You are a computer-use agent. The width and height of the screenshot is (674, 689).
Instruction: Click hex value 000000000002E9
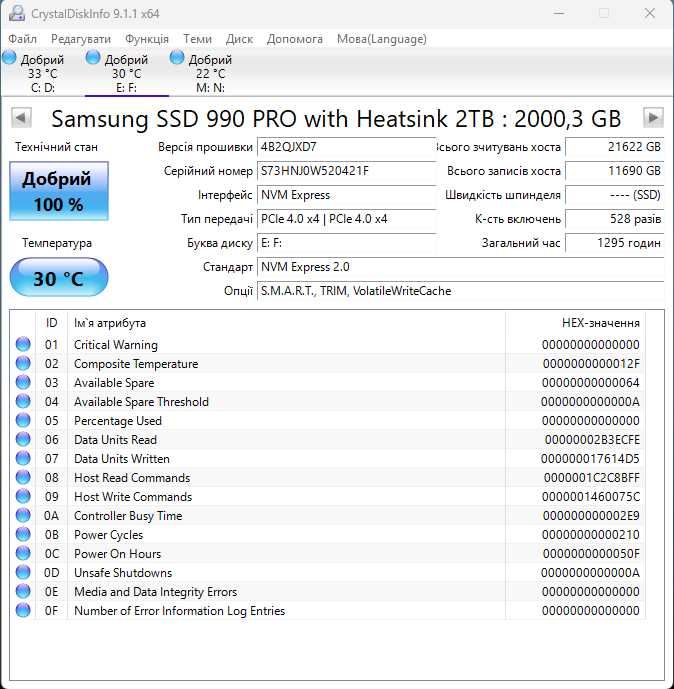(591, 516)
